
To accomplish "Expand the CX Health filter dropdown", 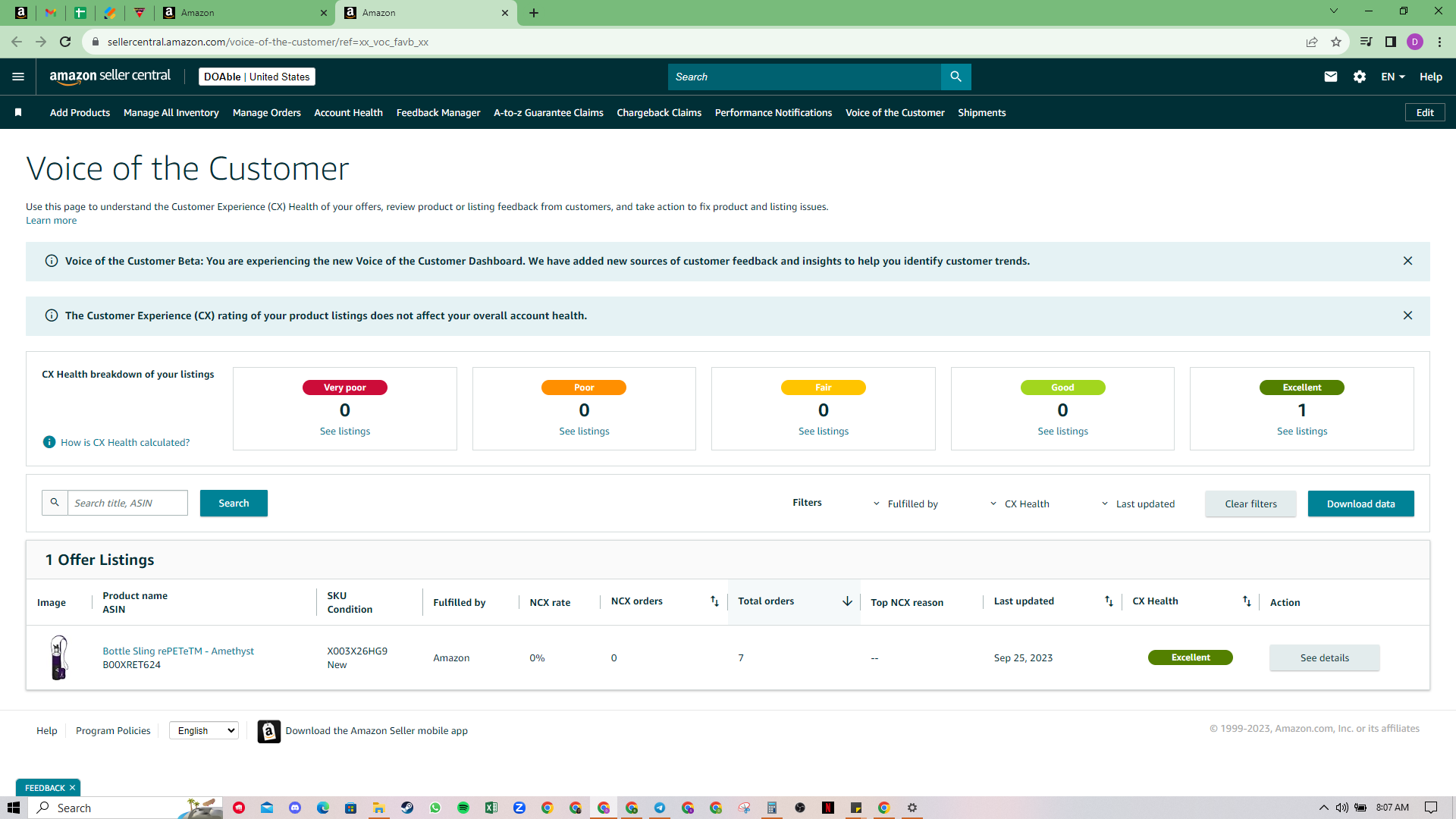I will click(x=1020, y=504).
